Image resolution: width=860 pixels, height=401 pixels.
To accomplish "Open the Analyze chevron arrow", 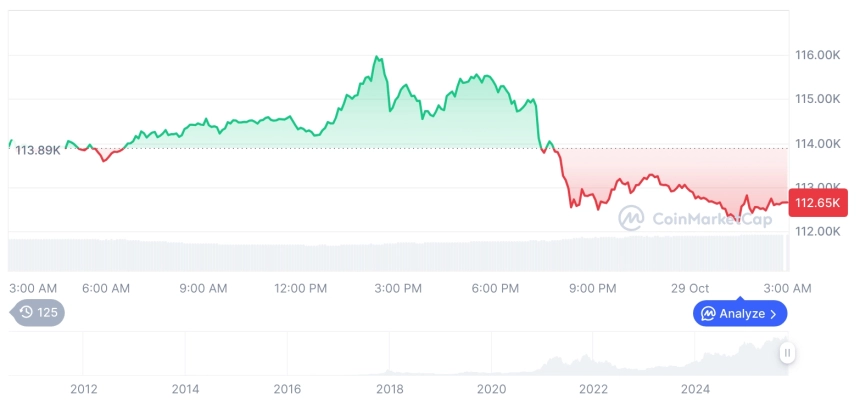I will pyautogui.click(x=773, y=314).
